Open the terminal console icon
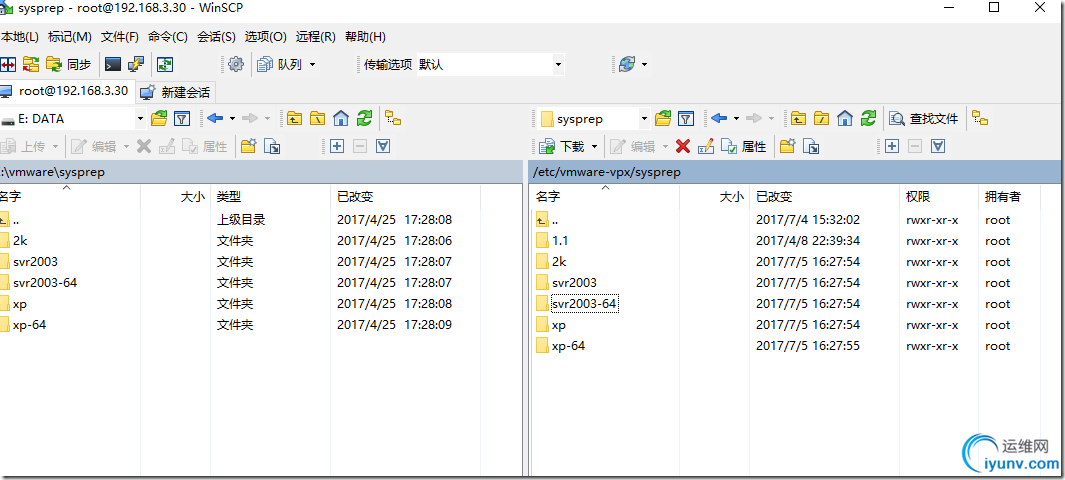This screenshot has width=1065, height=480. 113,64
